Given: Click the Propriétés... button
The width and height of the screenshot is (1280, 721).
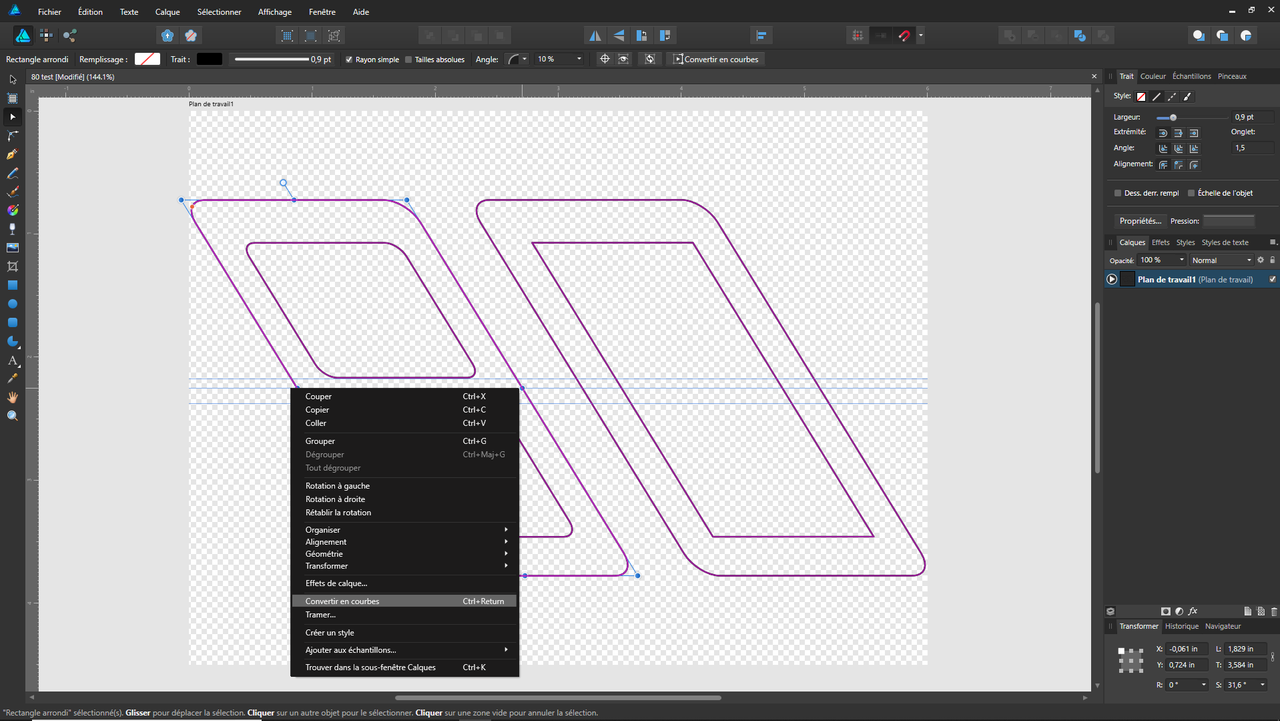Looking at the screenshot, I should point(1140,220).
